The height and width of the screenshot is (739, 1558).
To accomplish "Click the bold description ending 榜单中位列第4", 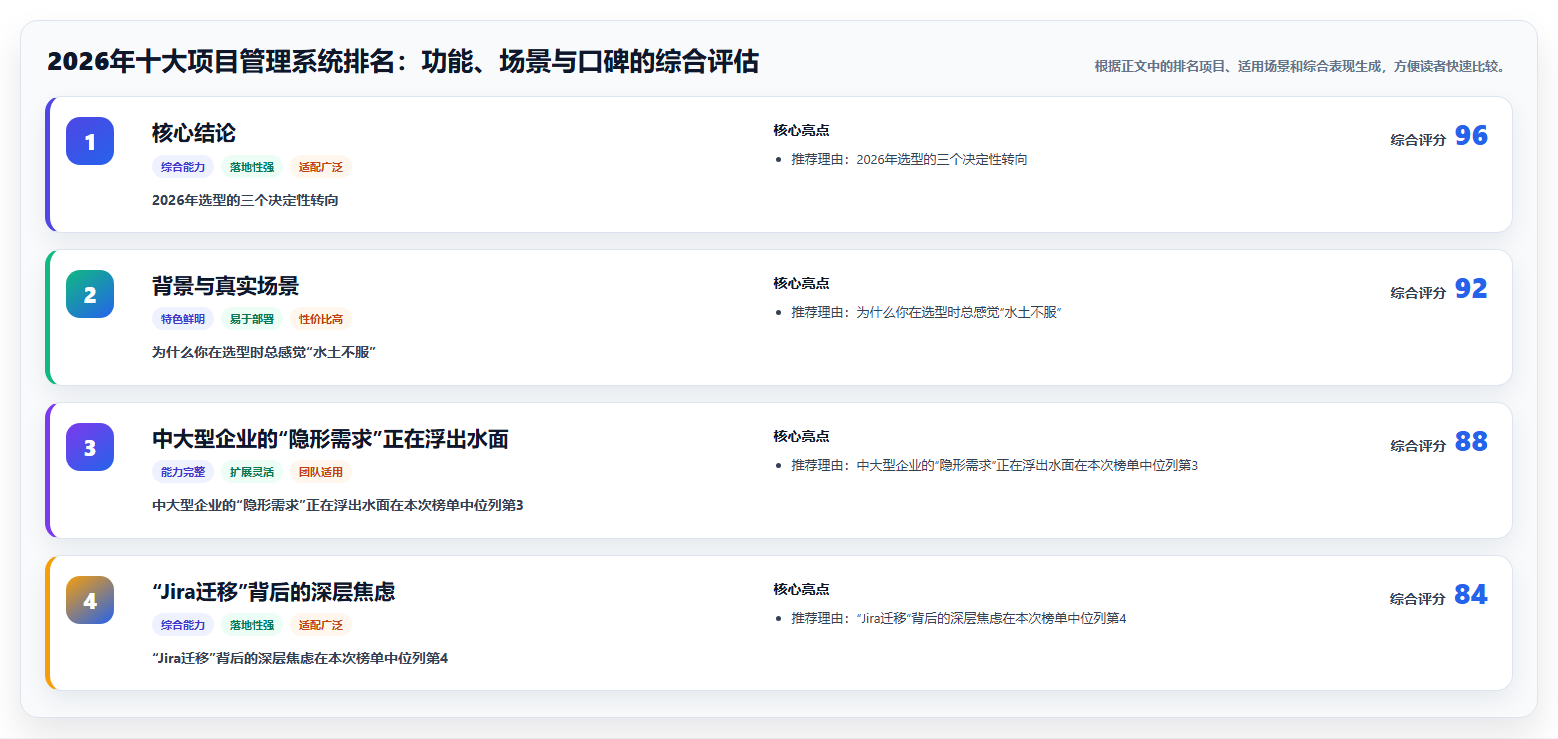I will pos(300,659).
